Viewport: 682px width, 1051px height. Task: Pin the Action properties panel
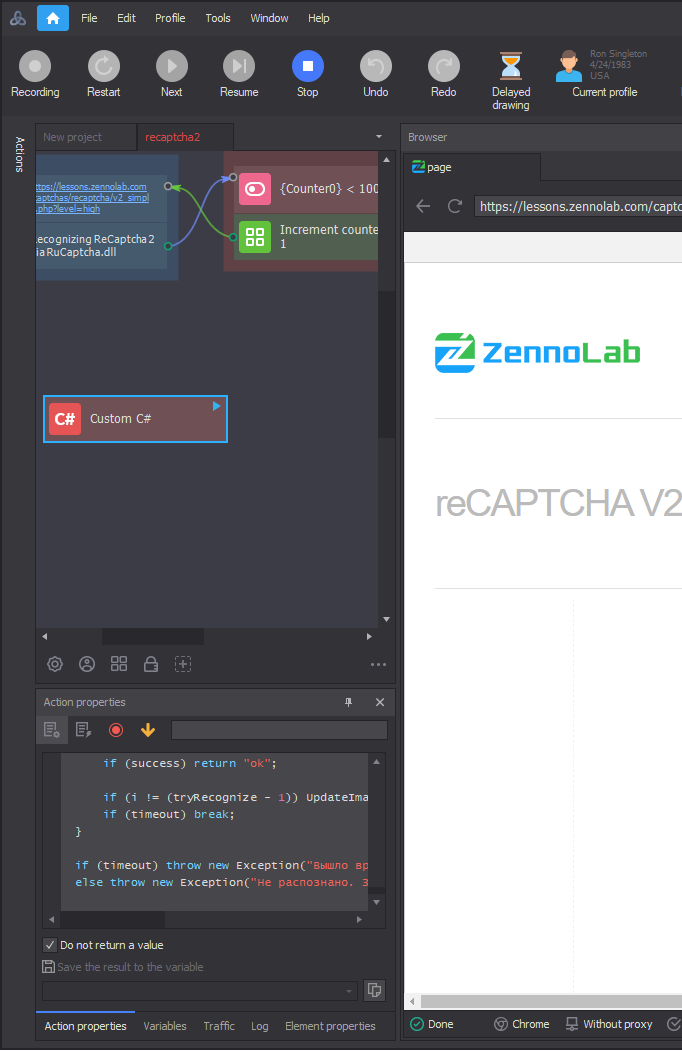(349, 702)
